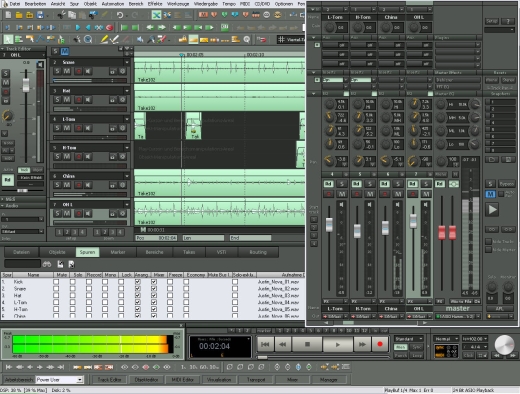Image resolution: width=520 pixels, height=394 pixels.
Task: Click the zoom magnifier tool icon
Action: 88,40
